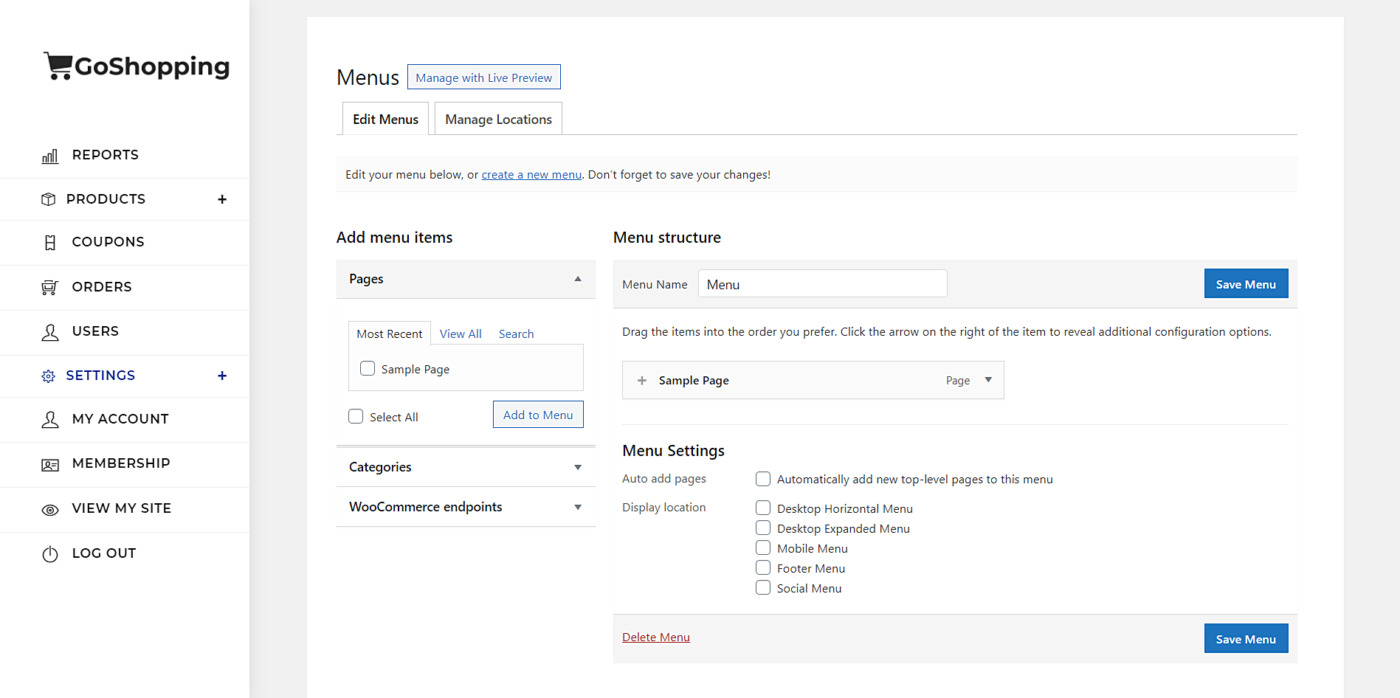Image resolution: width=1400 pixels, height=698 pixels.
Task: Open My Account in the sidebar
Action: pos(120,419)
